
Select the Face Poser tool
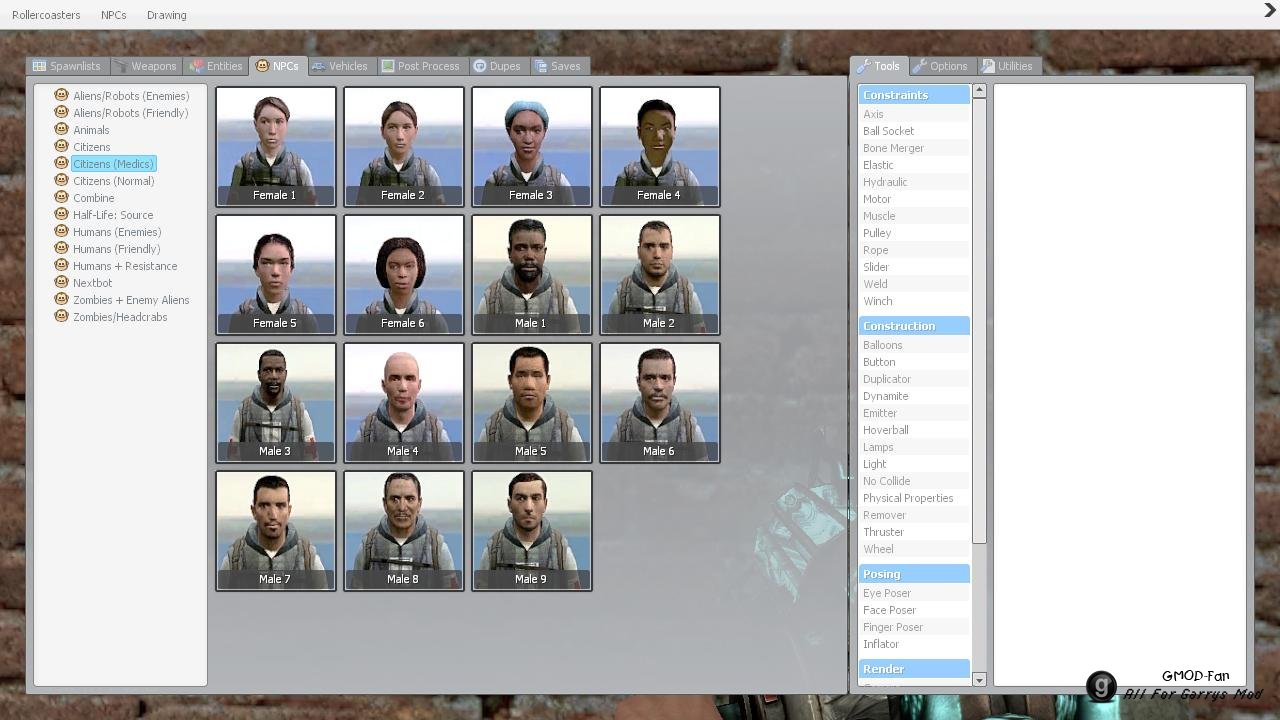click(914, 610)
